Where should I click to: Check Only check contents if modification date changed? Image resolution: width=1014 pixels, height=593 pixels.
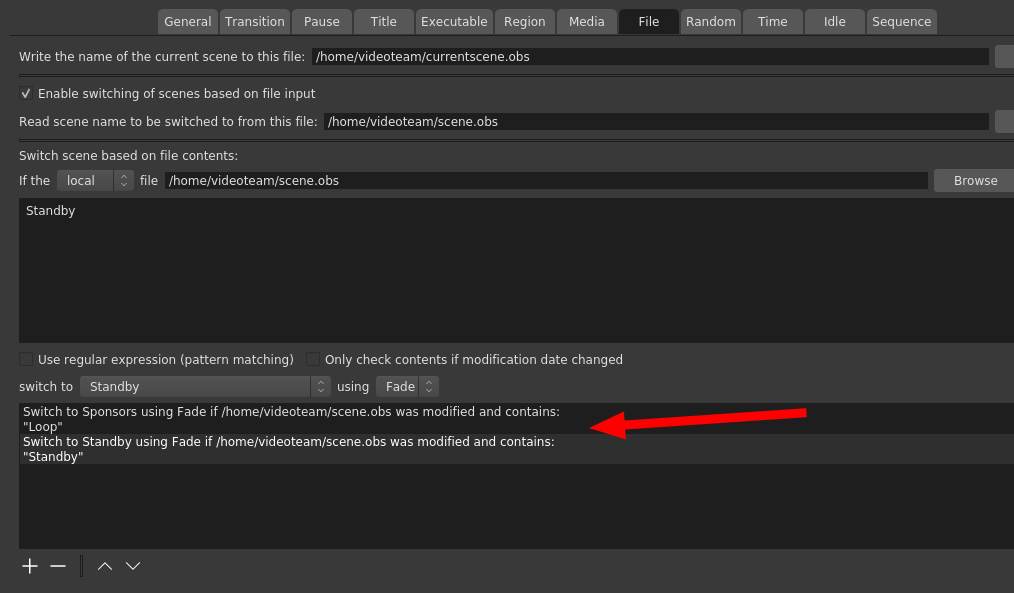(313, 360)
